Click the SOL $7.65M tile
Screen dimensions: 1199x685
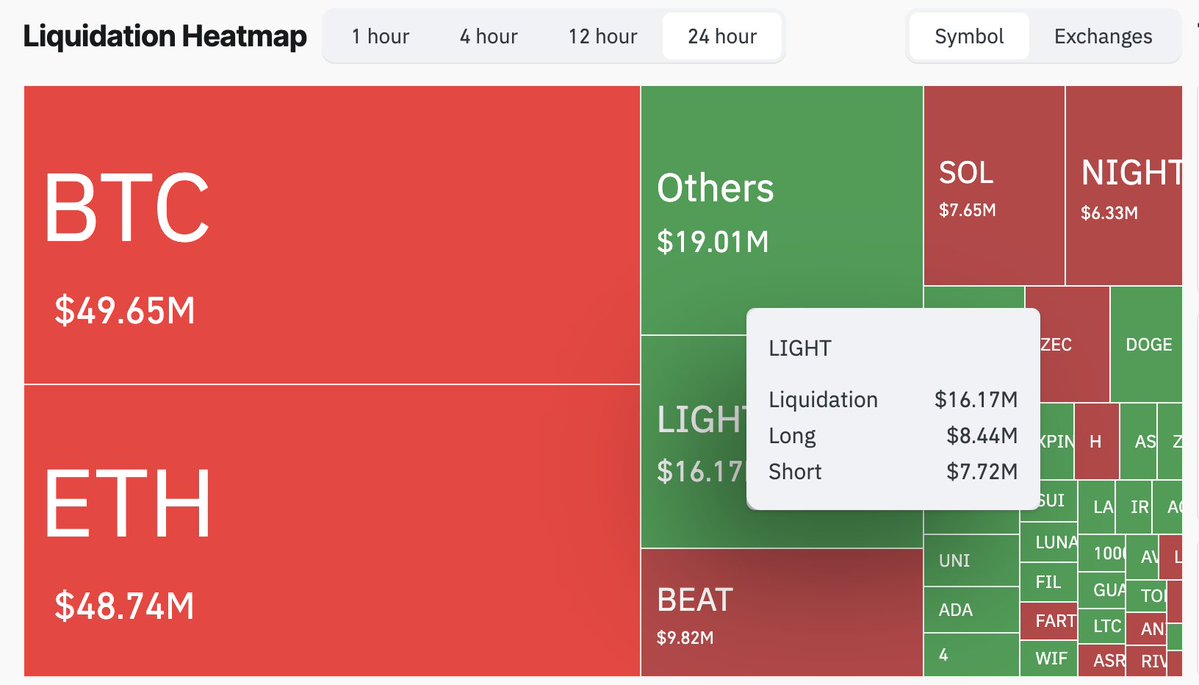pos(993,185)
